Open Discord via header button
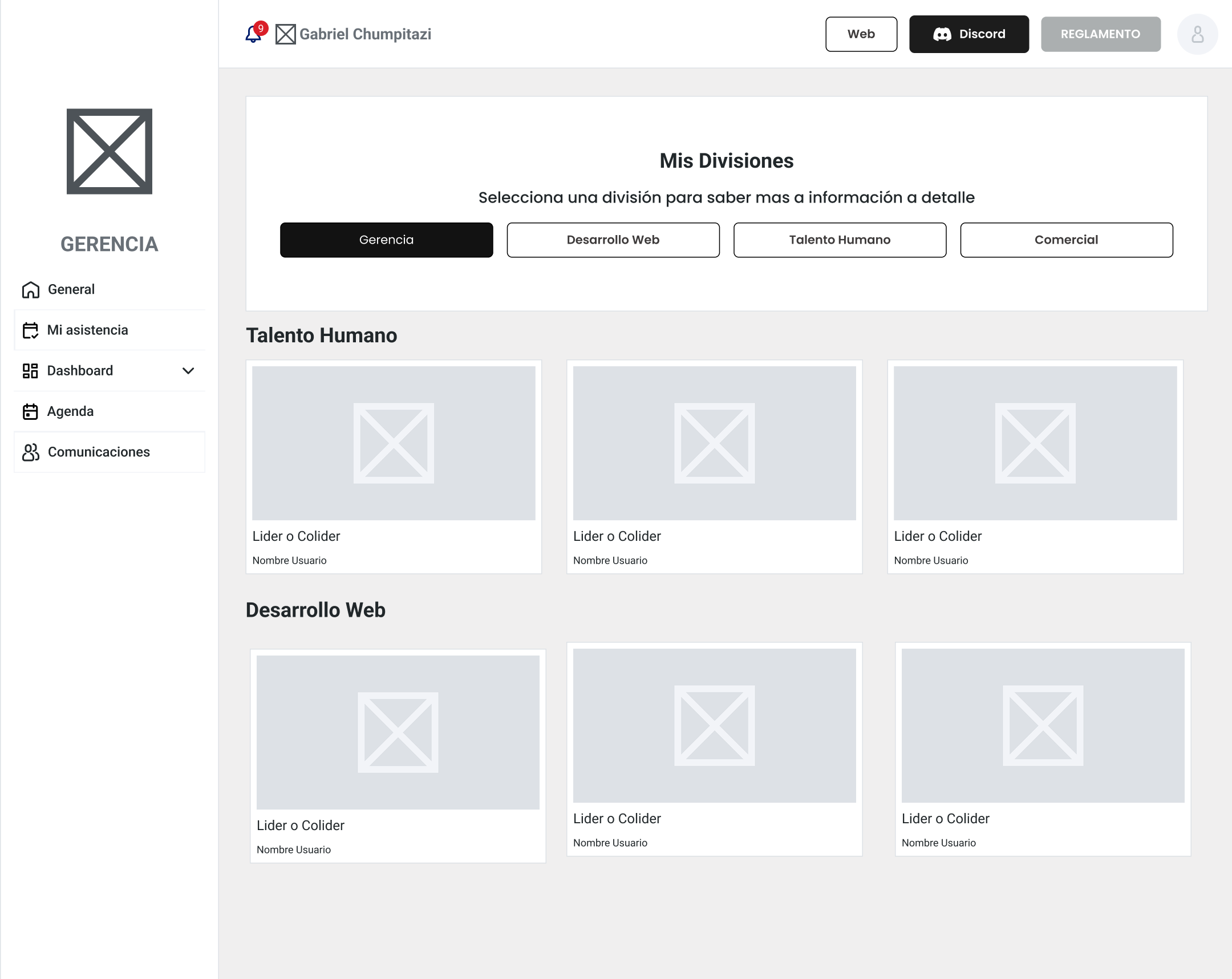This screenshot has width=1232, height=979. click(968, 34)
